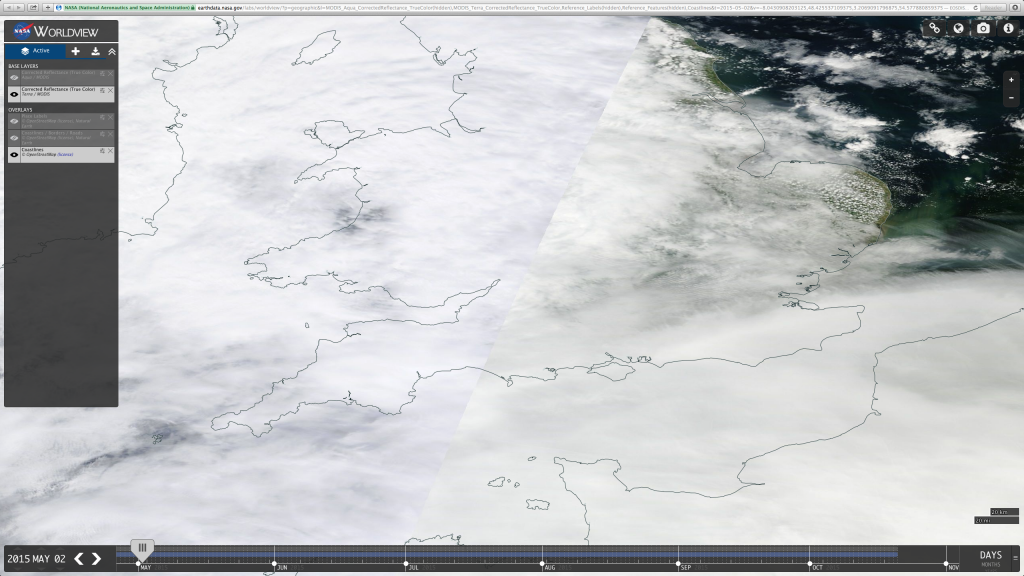Click the browser add bookmark plus button
Image resolution: width=1024 pixels, height=576 pixels.
(x=48, y=7)
